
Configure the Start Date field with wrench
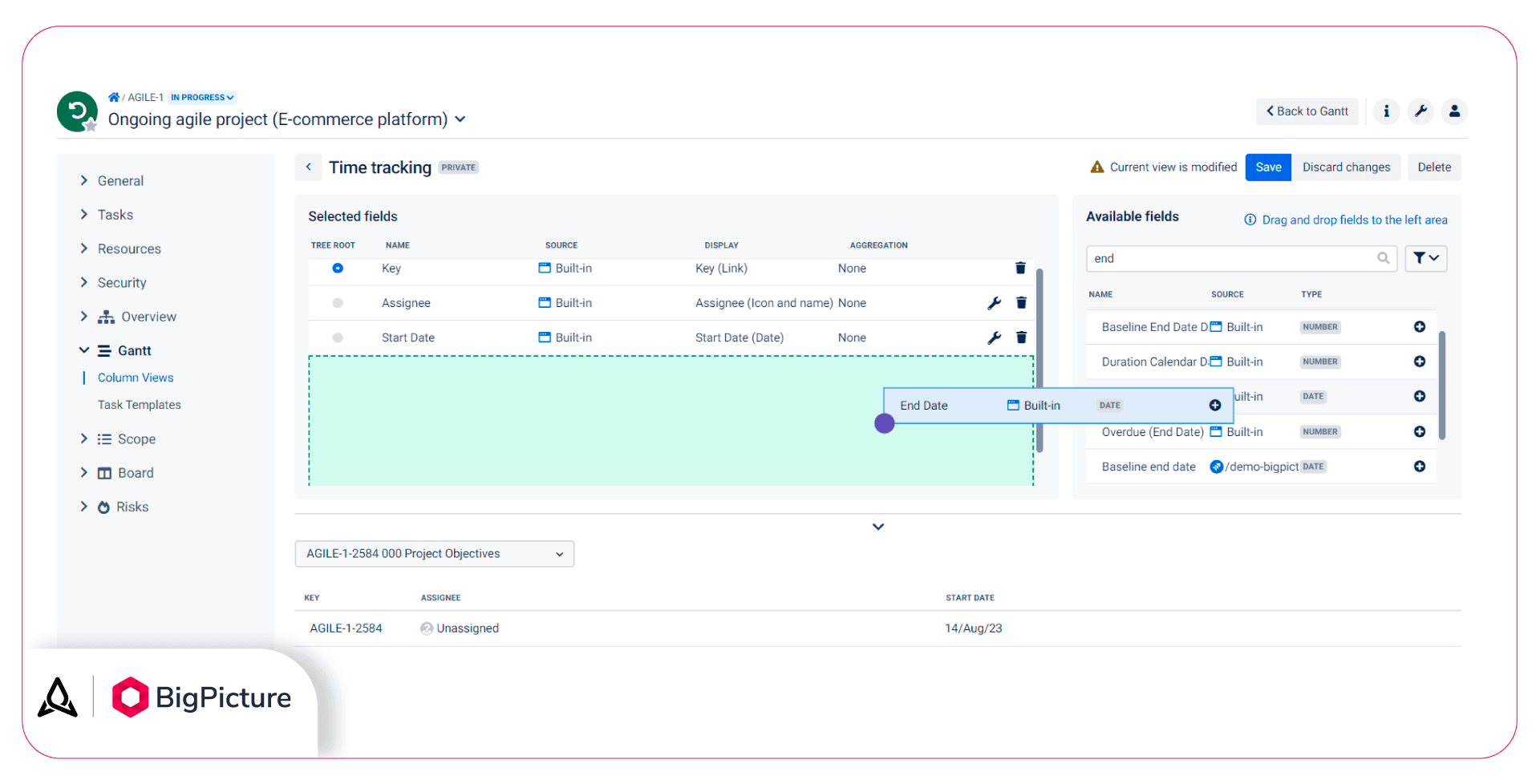pyautogui.click(x=994, y=337)
